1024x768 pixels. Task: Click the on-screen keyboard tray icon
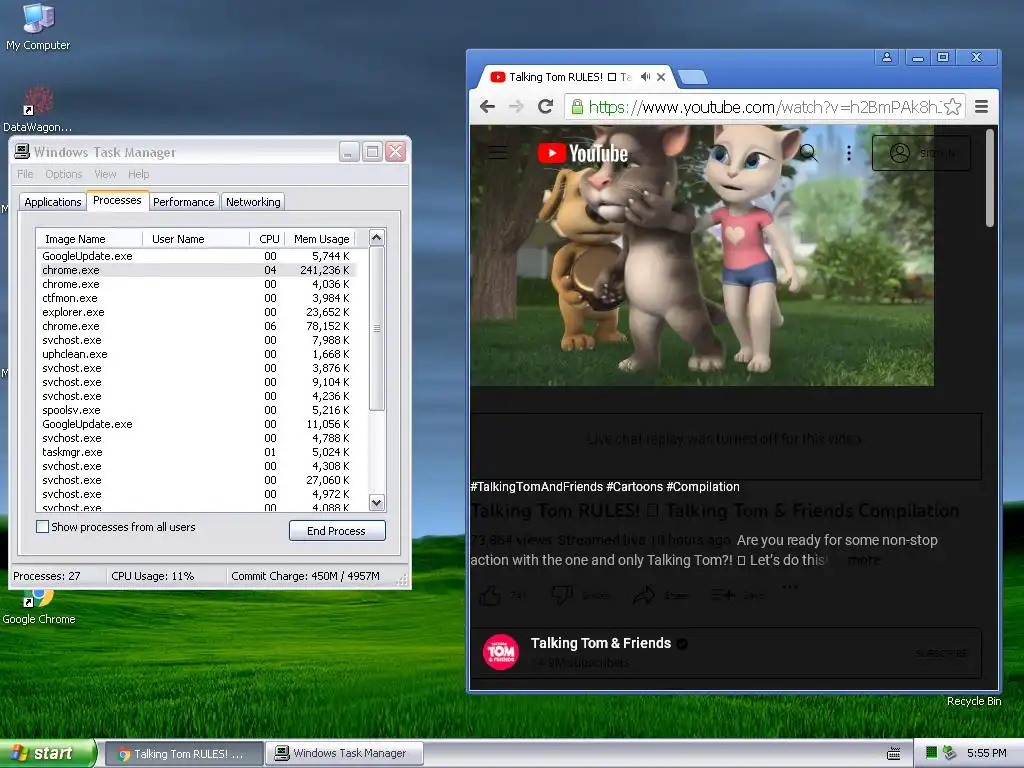coord(894,754)
